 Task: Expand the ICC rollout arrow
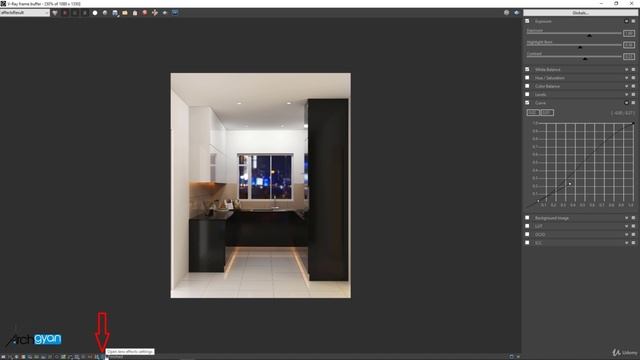(x=627, y=242)
